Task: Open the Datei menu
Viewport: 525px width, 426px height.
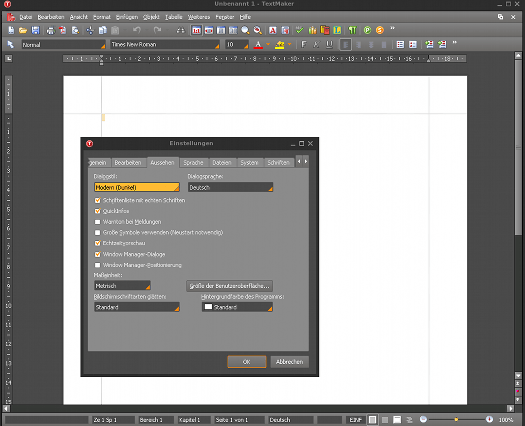Action: [x=26, y=17]
